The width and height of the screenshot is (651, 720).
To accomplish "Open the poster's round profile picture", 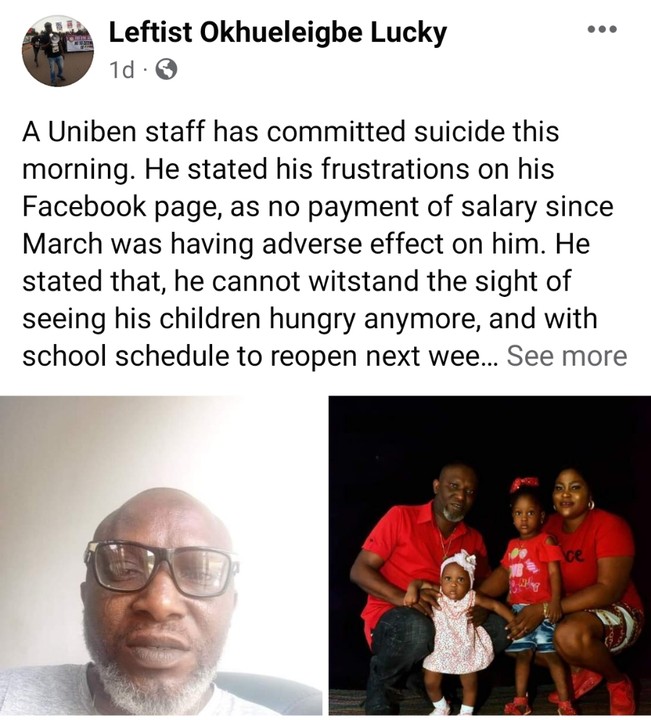I will point(57,51).
